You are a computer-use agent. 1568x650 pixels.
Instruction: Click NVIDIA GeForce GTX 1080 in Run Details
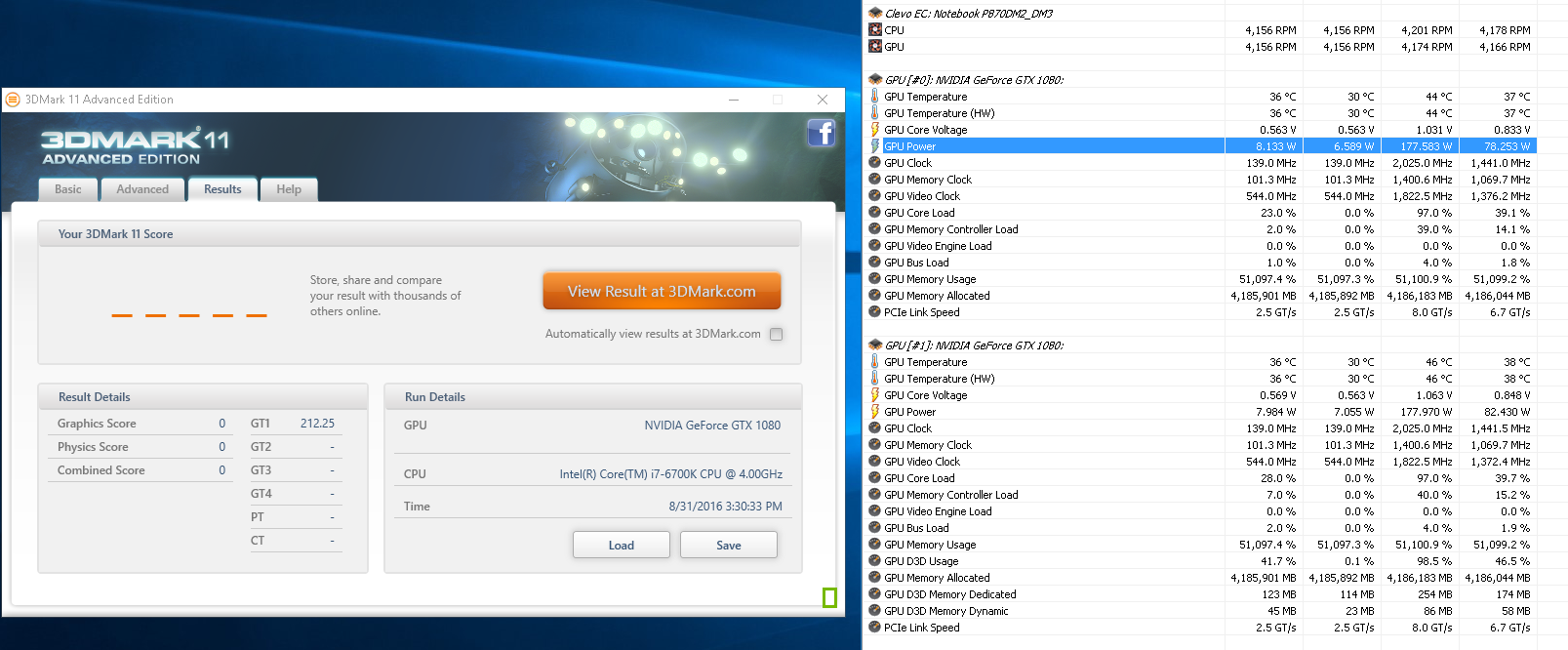[712, 426]
